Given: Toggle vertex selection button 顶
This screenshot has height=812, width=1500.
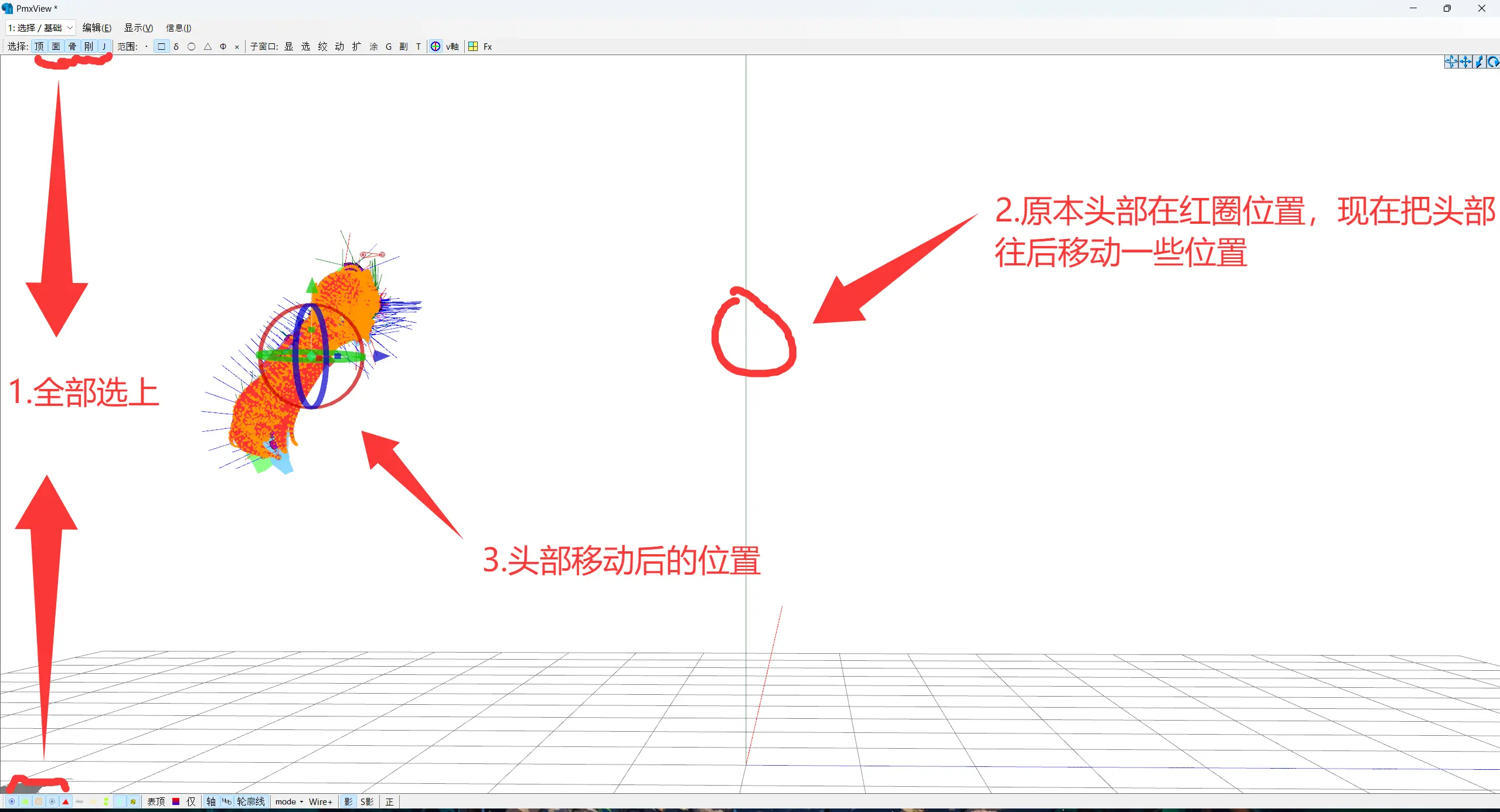Looking at the screenshot, I should [39, 46].
